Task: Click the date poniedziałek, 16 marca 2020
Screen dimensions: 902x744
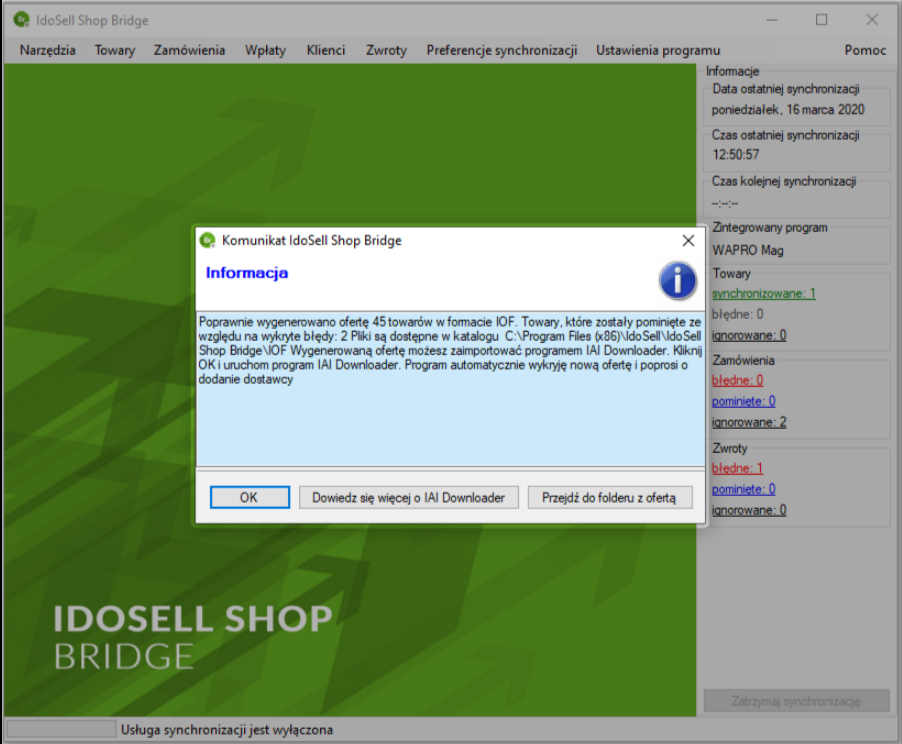Action: (x=788, y=110)
